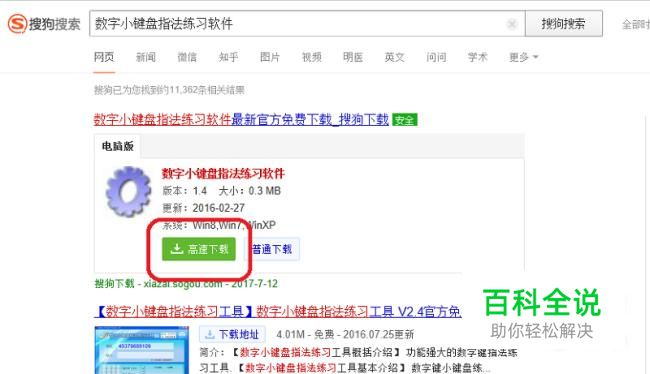This screenshot has height=374, width=650.
Task: Click the 普通下载 button
Action: tap(272, 249)
